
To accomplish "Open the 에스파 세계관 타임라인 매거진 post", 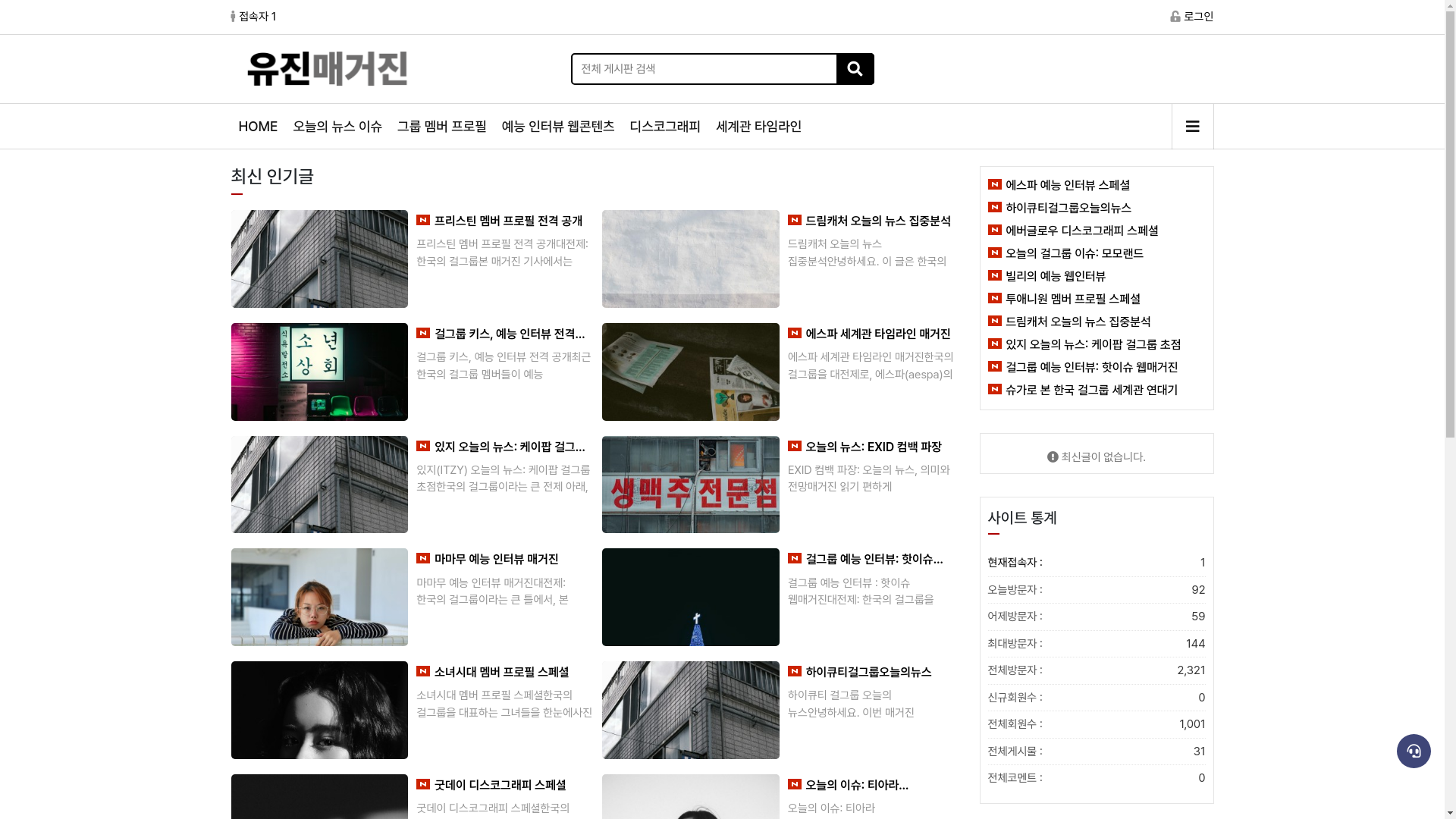I will coord(877,334).
